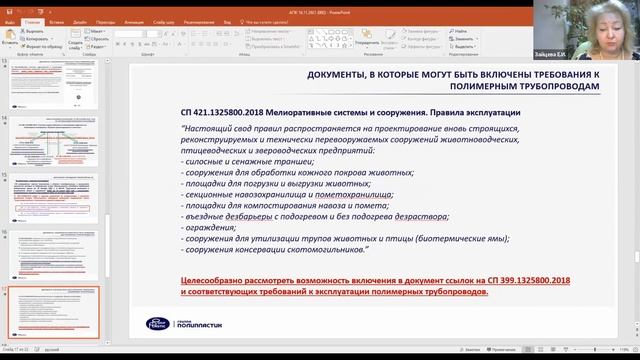The image size is (640, 360).
Task: Click Эффекты фигуры (Shape Effects)
Action: (x=421, y=47)
